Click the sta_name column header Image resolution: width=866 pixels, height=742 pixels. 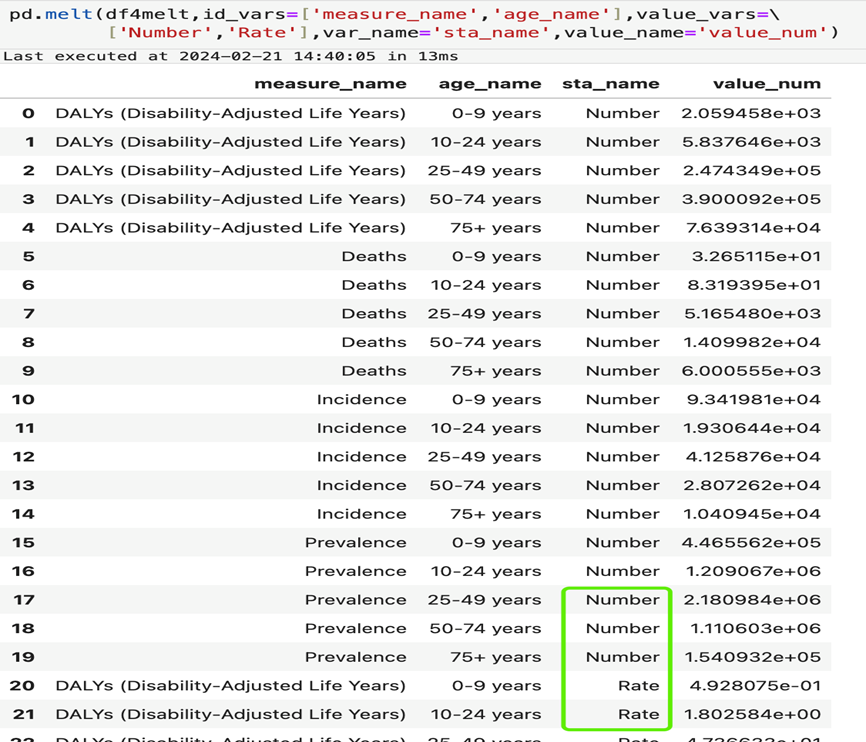tap(611, 84)
